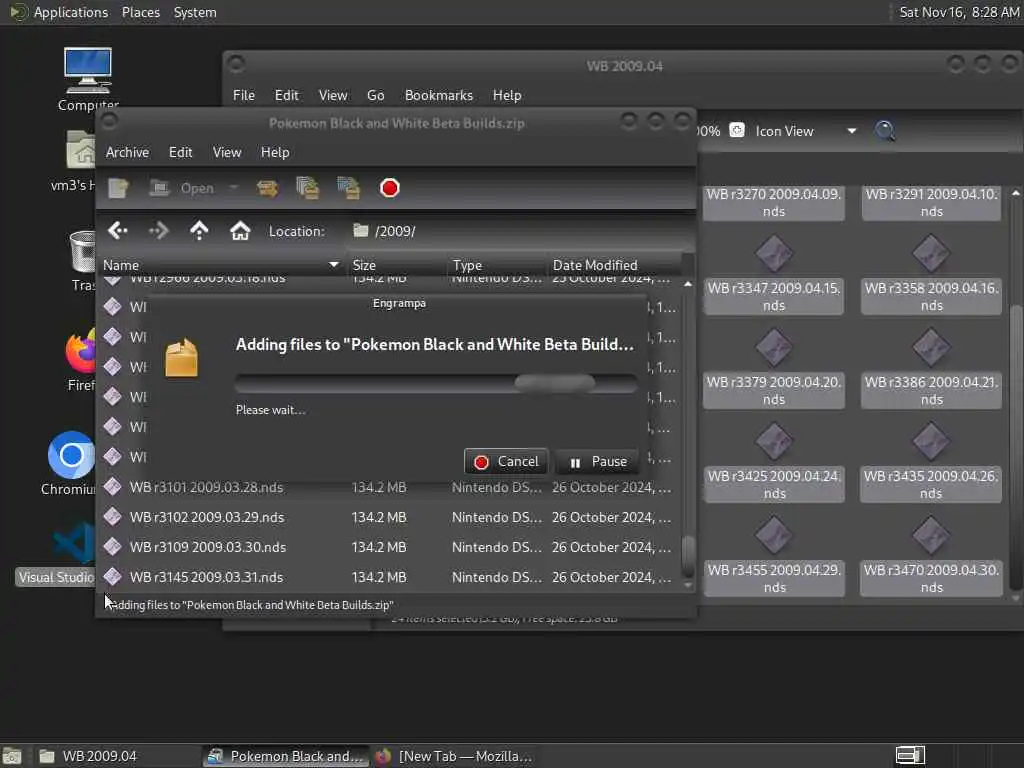Open the Firefox desktop icon
Viewport: 1024px width, 768px height.
pos(80,359)
